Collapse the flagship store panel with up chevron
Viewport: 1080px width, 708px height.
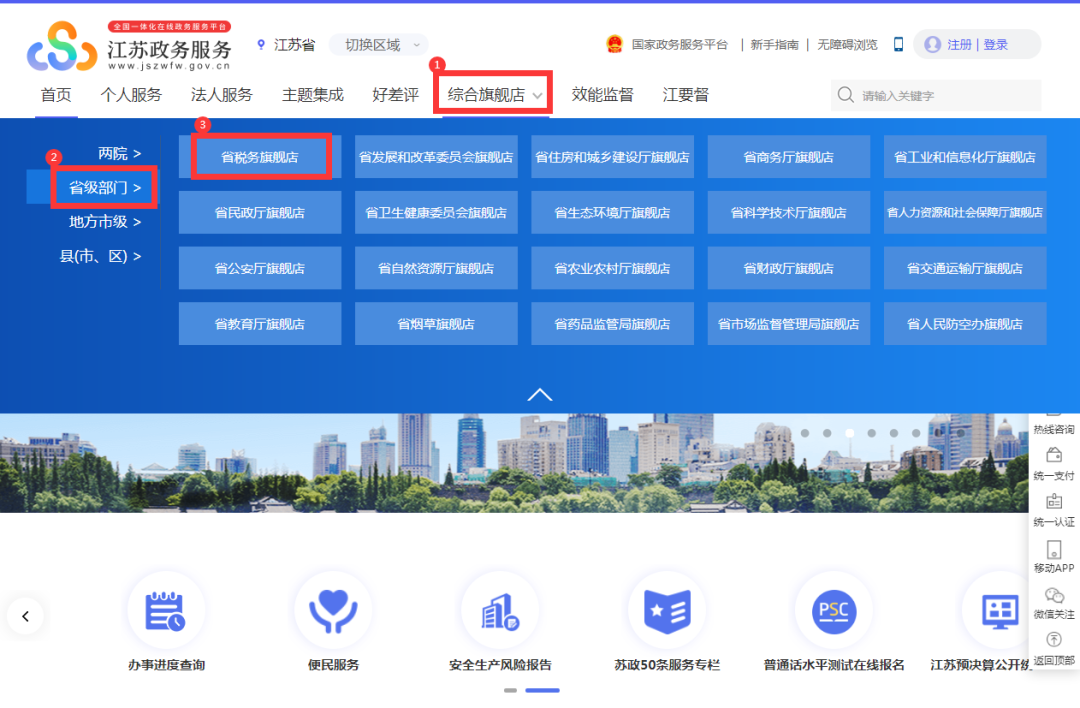click(540, 395)
